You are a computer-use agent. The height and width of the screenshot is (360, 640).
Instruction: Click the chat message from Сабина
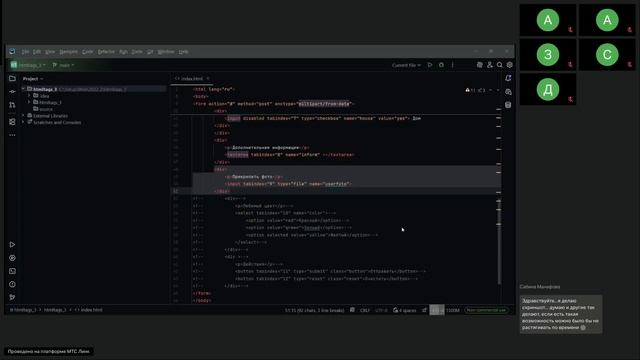point(560,314)
